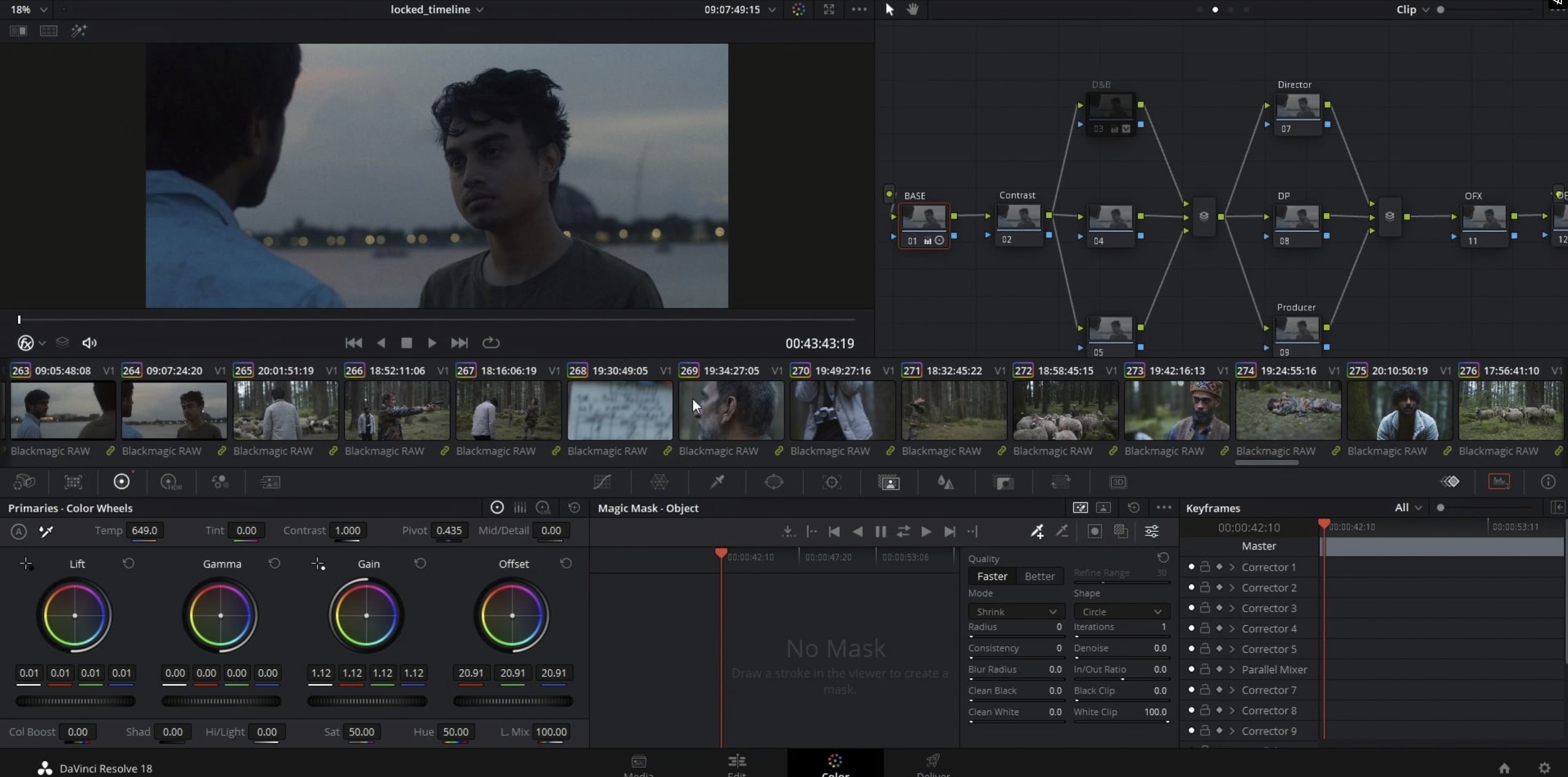Play the viewer clip forward
The image size is (1568, 777).
pos(432,343)
